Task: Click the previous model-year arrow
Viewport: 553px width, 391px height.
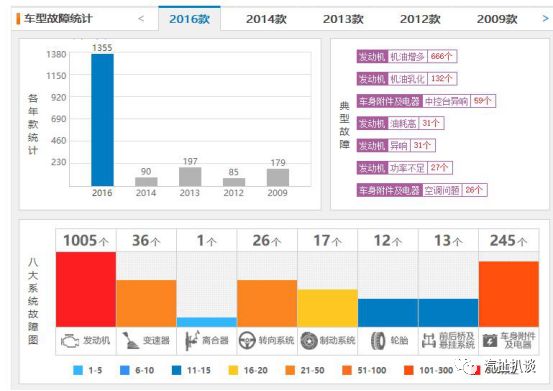Action: (141, 18)
